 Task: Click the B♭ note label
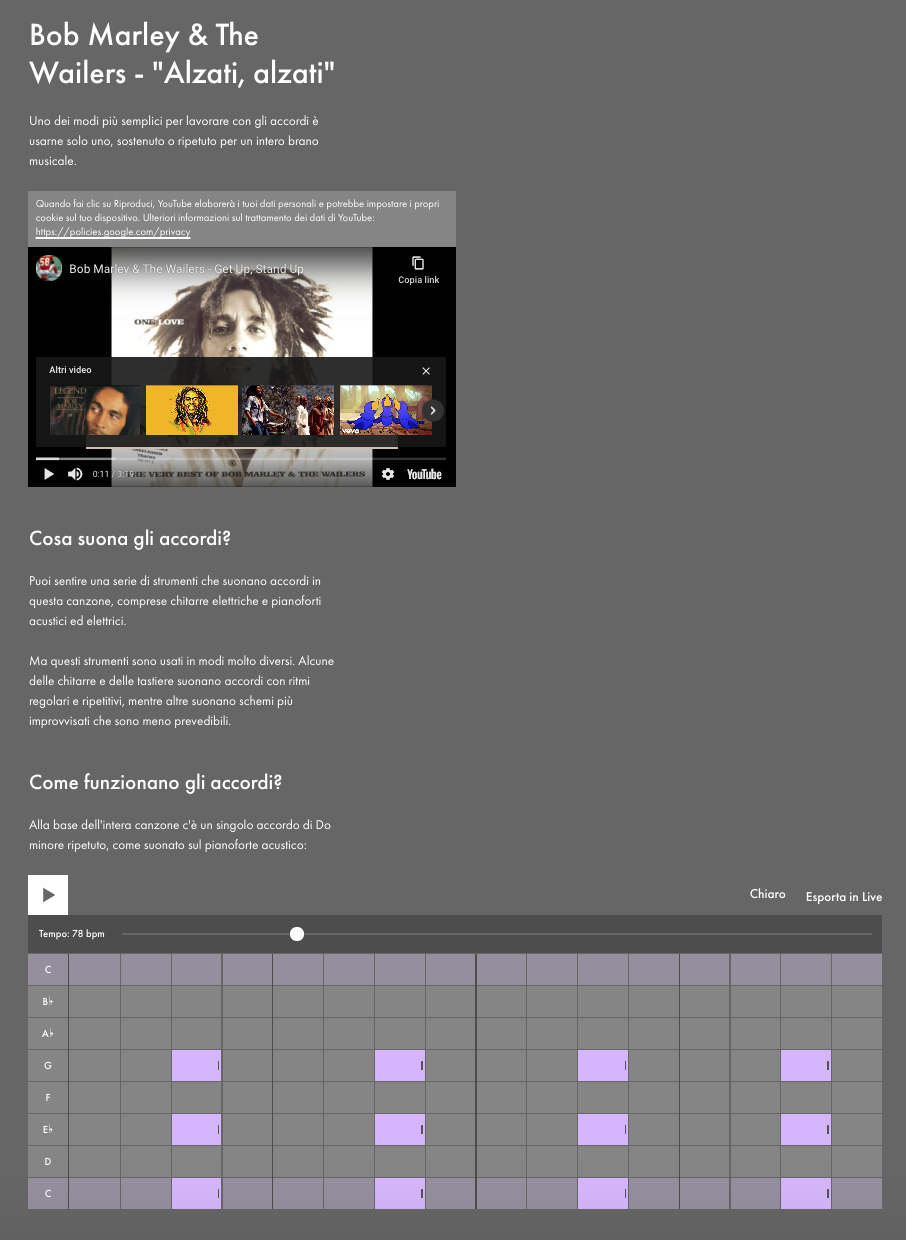click(x=48, y=1002)
